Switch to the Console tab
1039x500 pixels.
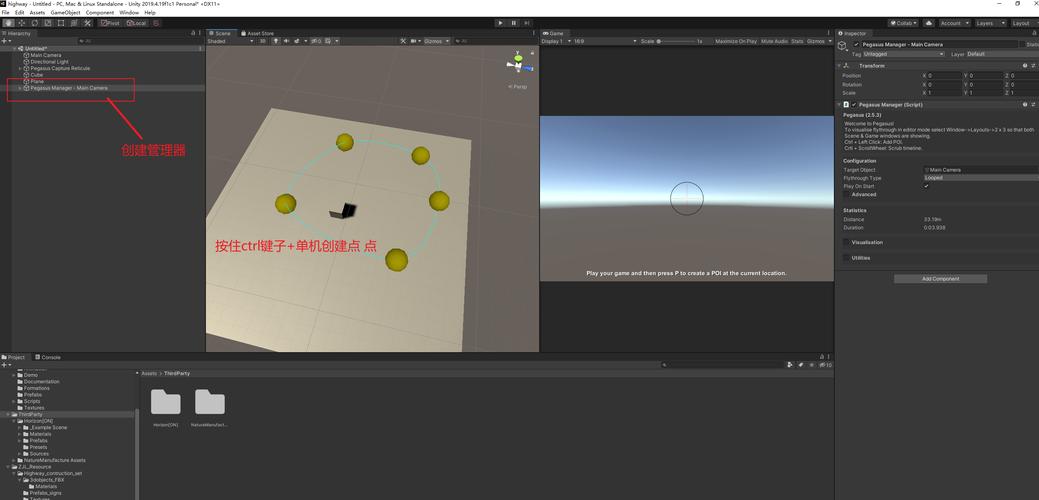point(48,357)
